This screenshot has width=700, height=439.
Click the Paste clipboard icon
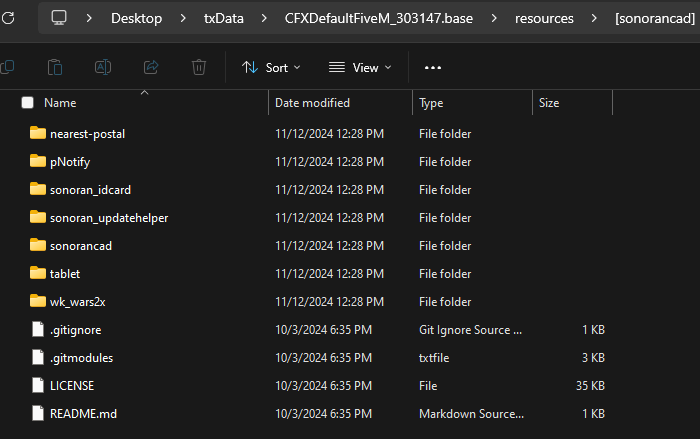[55, 67]
